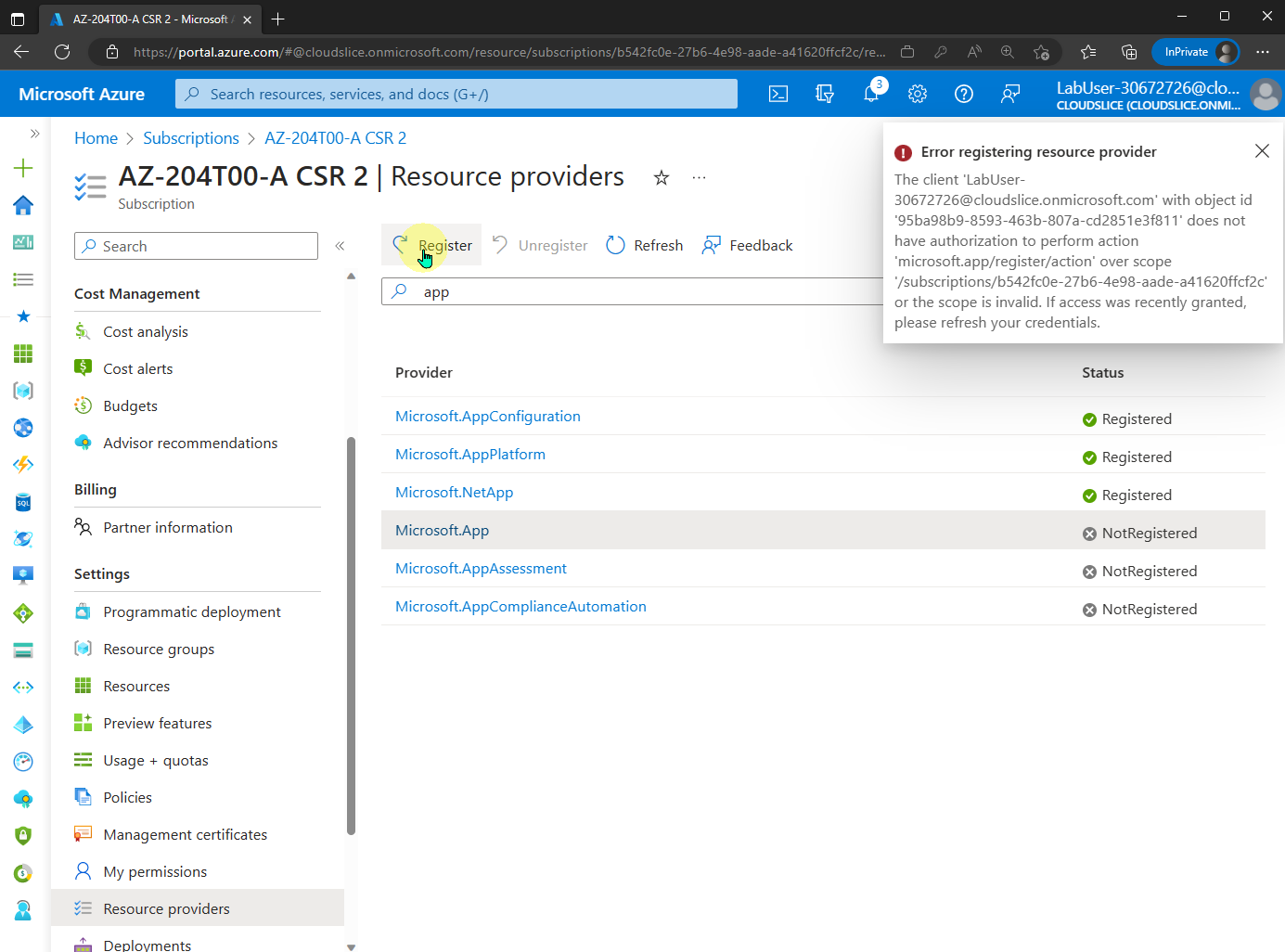Open Azure Cloud Shell from the top bar
The width and height of the screenshot is (1285, 952).
[777, 94]
